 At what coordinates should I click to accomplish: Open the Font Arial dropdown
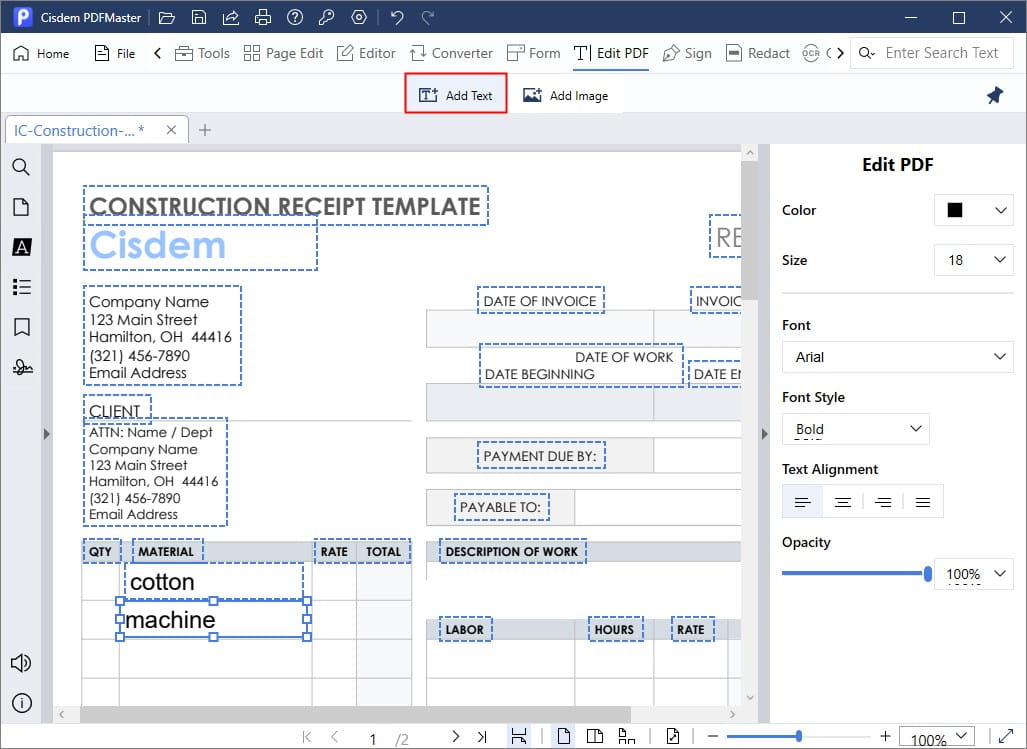[897, 357]
